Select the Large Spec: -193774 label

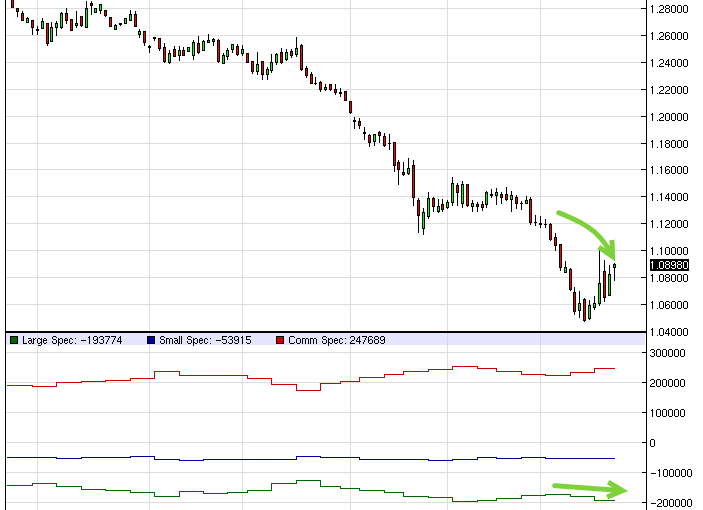coord(72,340)
